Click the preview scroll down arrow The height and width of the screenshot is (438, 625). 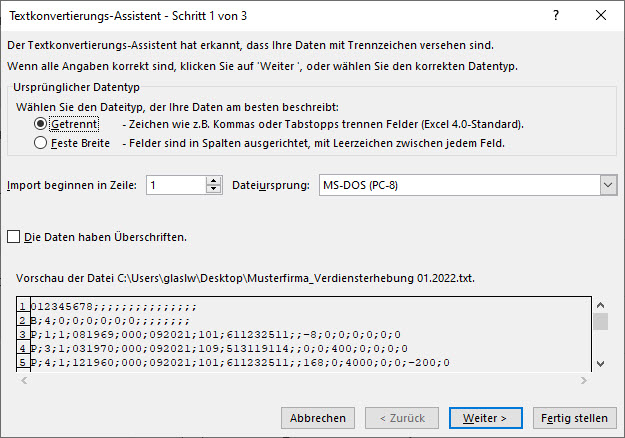tap(601, 363)
